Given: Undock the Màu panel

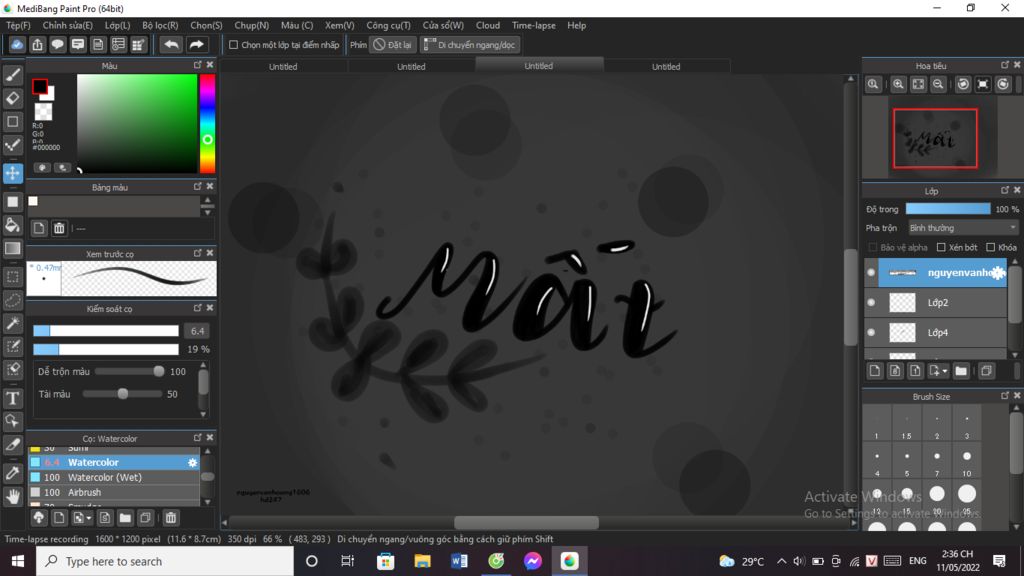Looking at the screenshot, I should click(x=197, y=65).
